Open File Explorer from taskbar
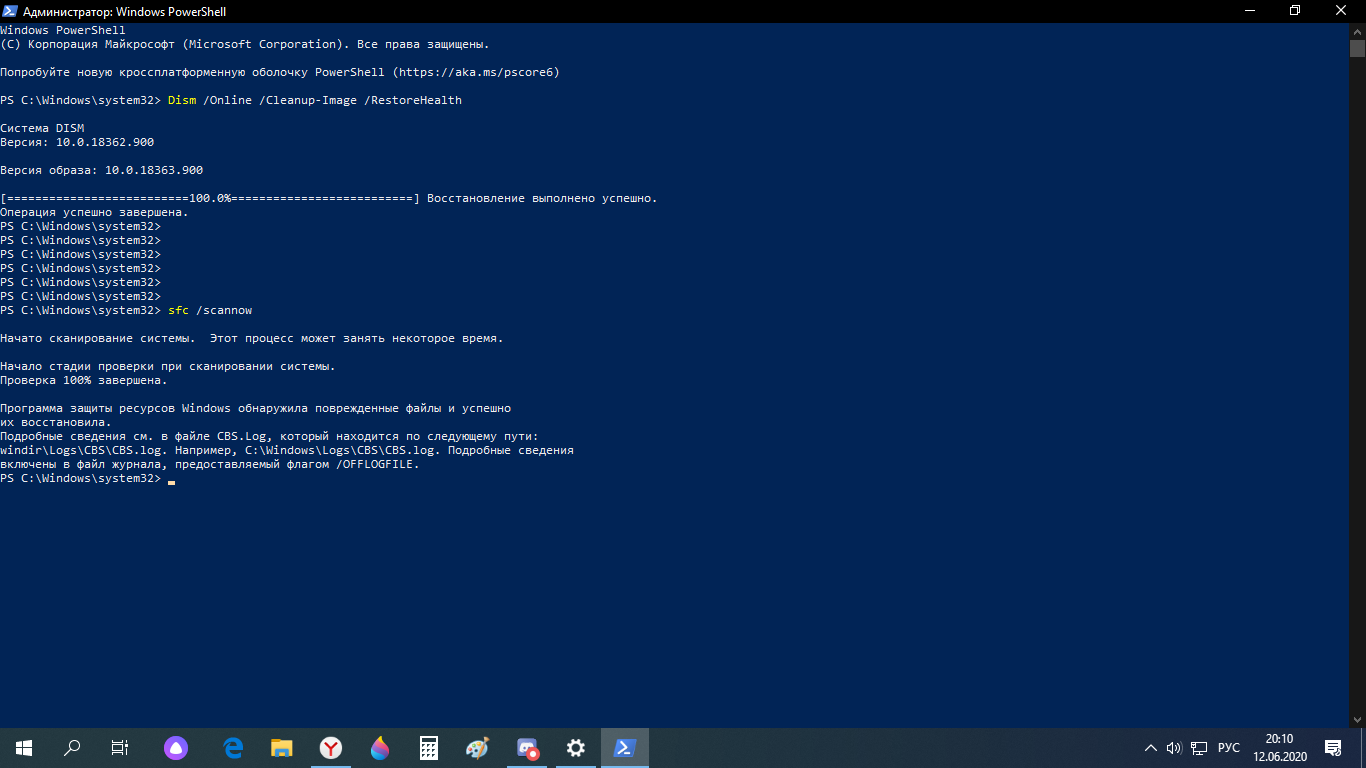The image size is (1366, 768). point(283,747)
